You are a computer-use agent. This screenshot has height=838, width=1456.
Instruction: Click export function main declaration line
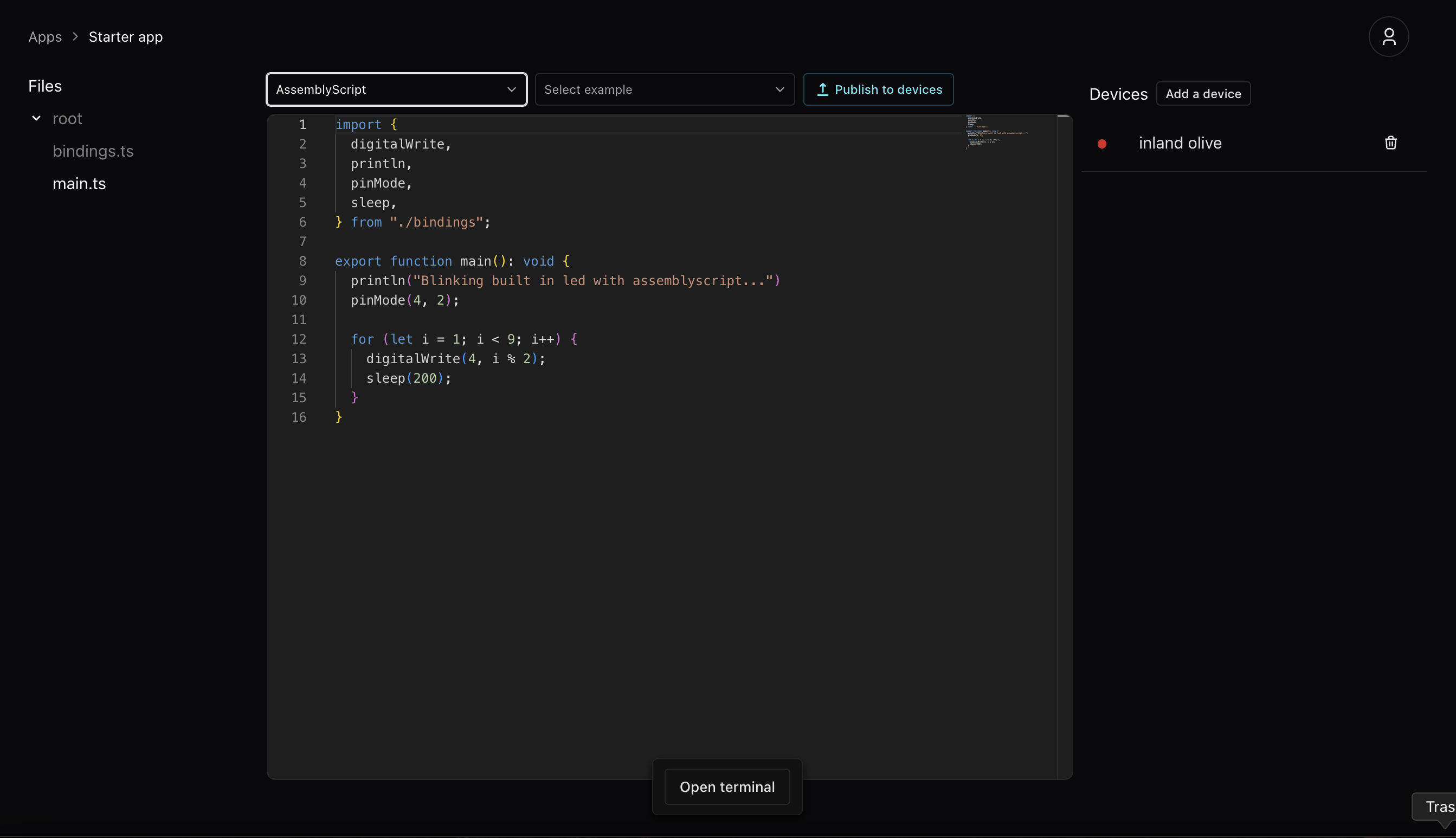point(452,261)
